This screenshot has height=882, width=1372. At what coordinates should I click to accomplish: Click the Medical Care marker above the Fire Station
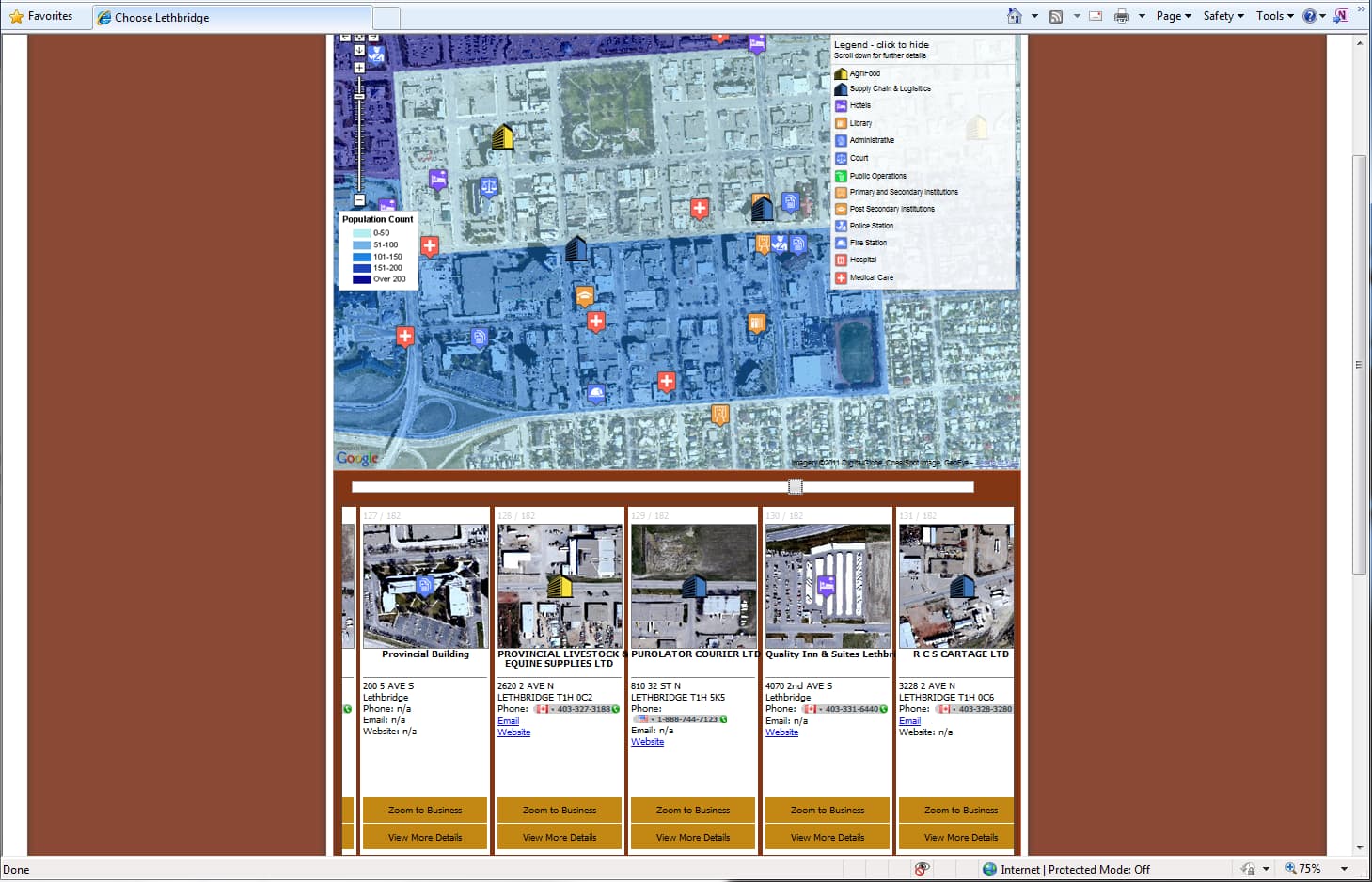coord(666,382)
